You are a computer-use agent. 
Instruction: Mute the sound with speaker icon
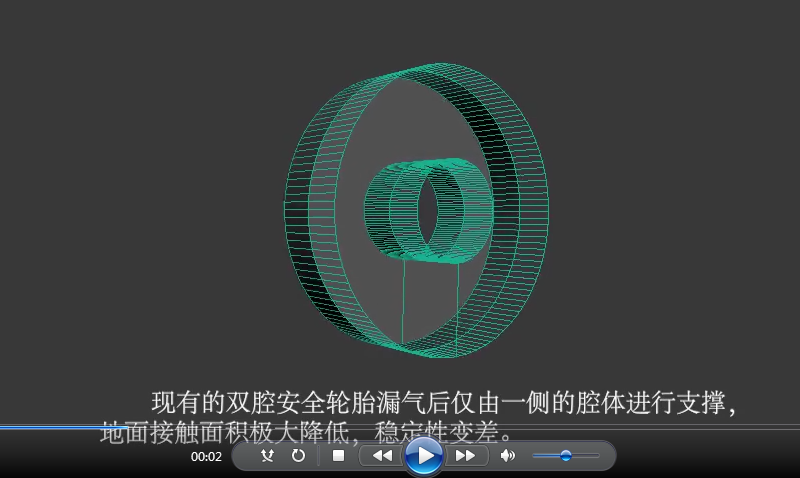507,456
